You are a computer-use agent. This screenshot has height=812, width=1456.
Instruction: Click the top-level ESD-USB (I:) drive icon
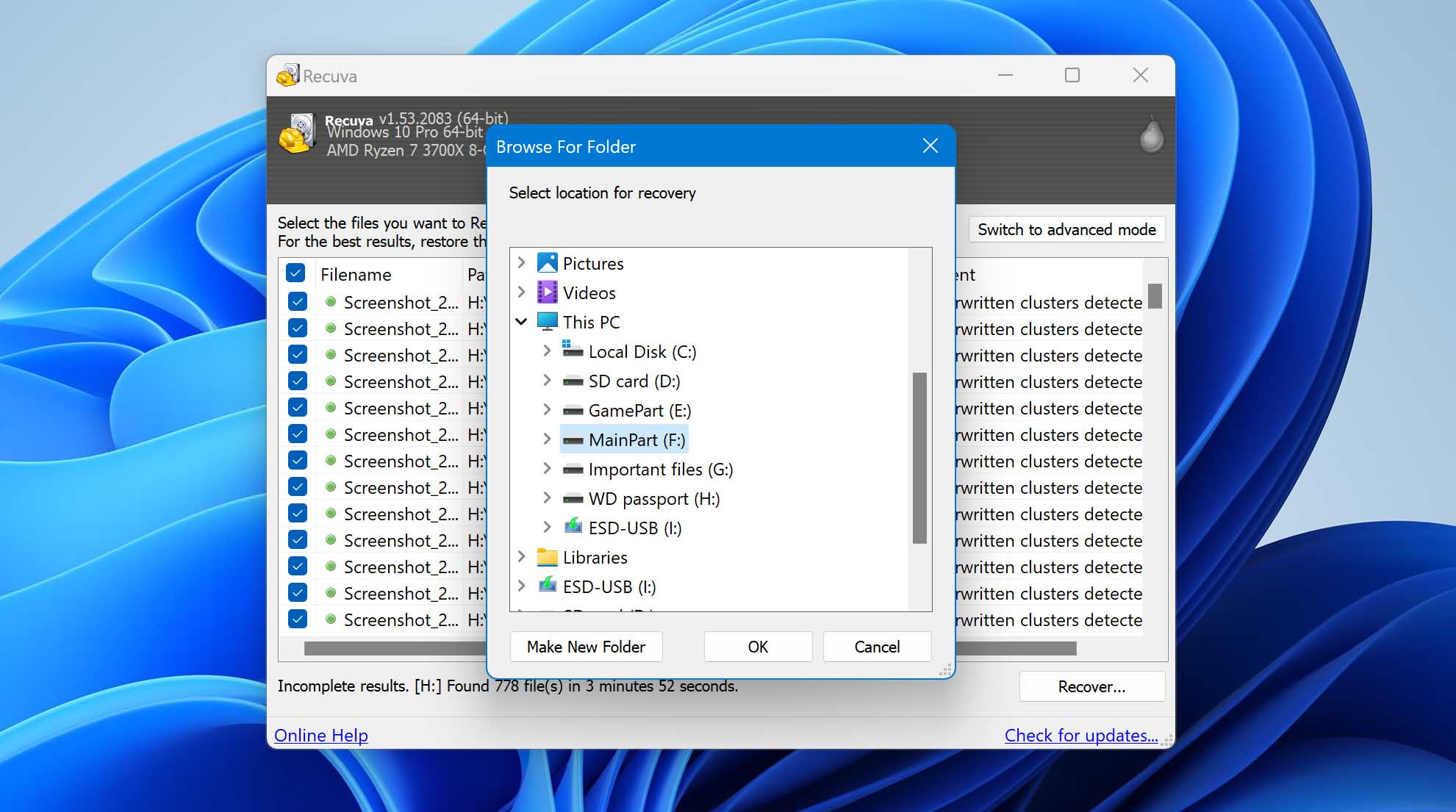coord(548,586)
